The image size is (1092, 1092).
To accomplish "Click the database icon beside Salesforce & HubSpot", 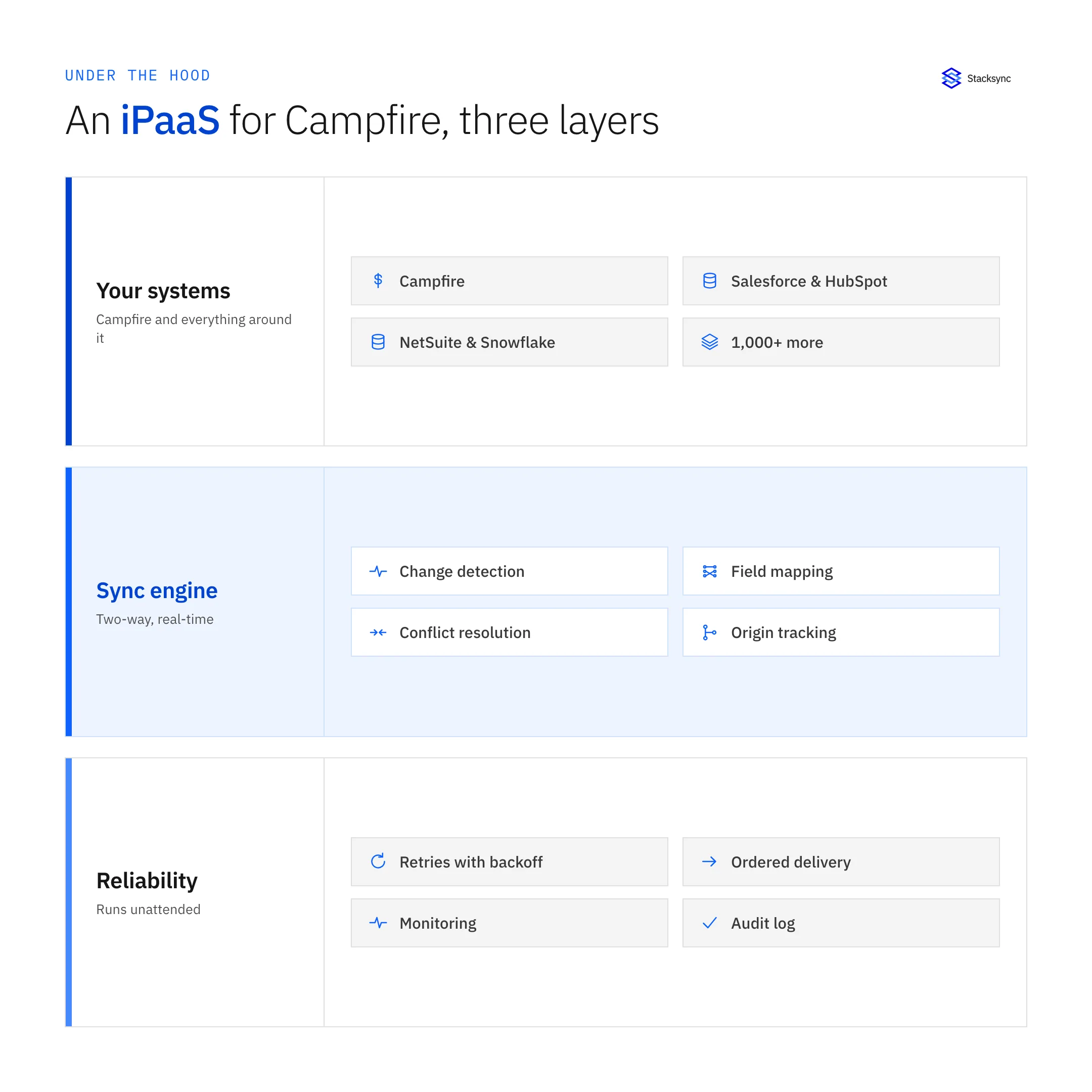I will tap(709, 281).
